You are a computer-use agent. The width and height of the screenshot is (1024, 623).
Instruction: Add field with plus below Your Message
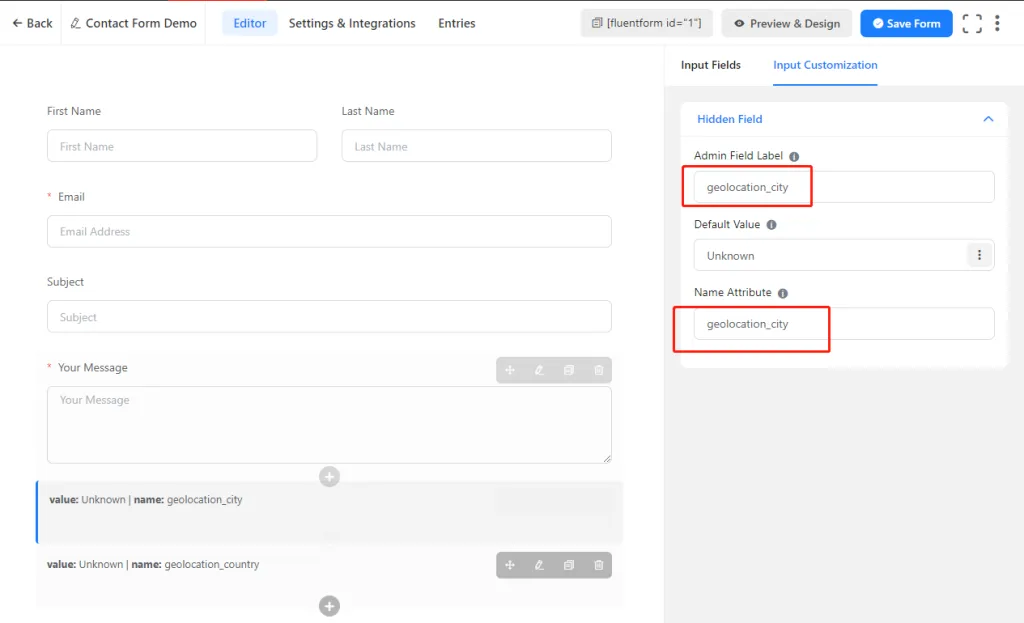point(329,477)
